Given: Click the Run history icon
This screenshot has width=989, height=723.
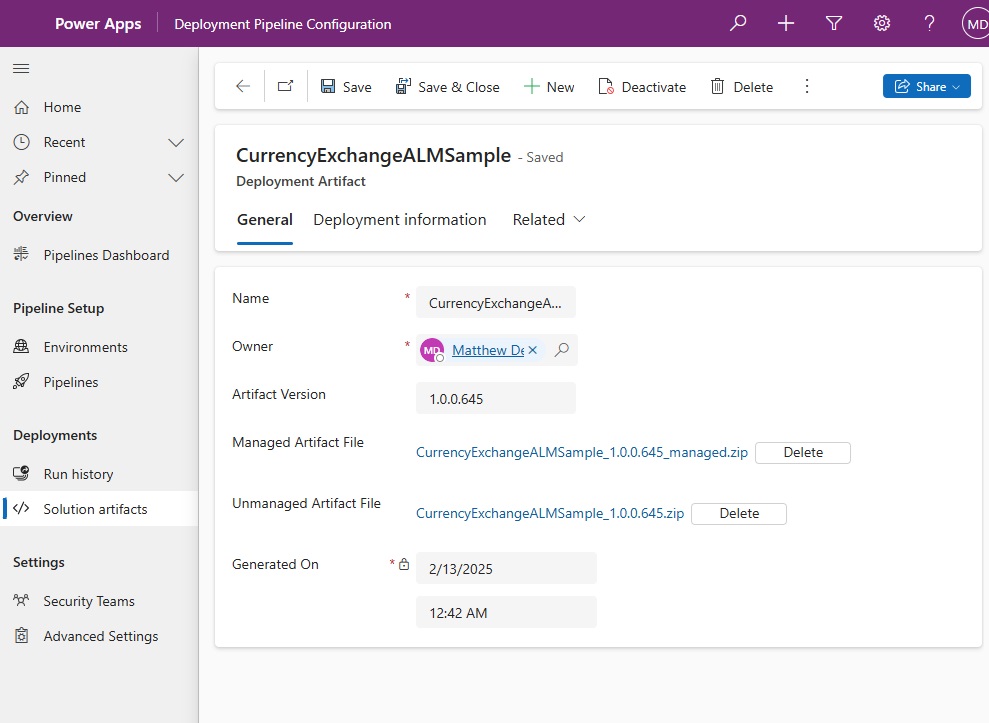Looking at the screenshot, I should click(21, 473).
